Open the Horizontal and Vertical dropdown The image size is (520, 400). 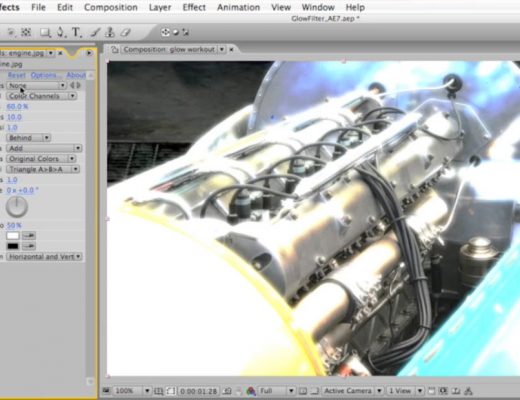[x=44, y=257]
